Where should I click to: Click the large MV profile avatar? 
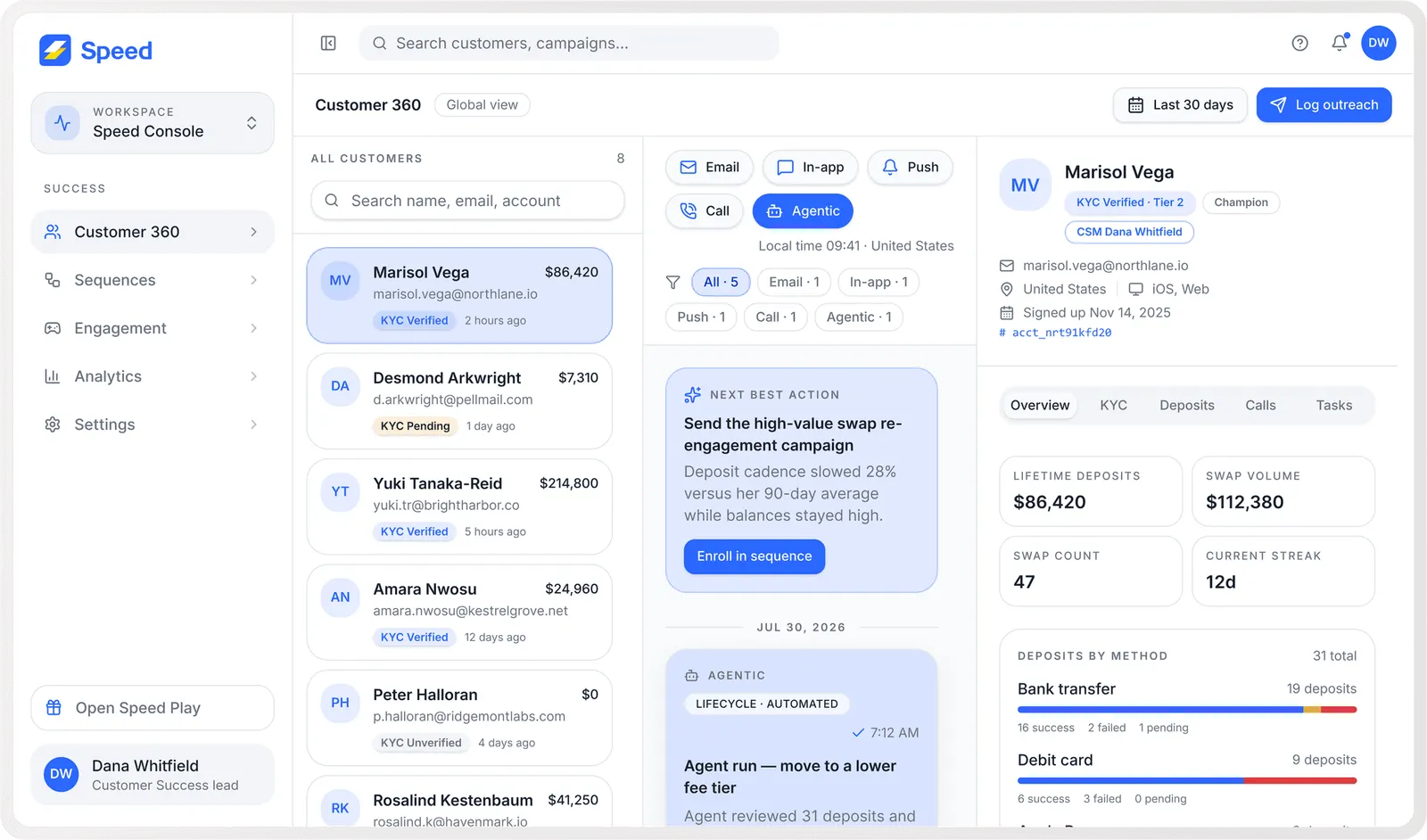point(1025,185)
